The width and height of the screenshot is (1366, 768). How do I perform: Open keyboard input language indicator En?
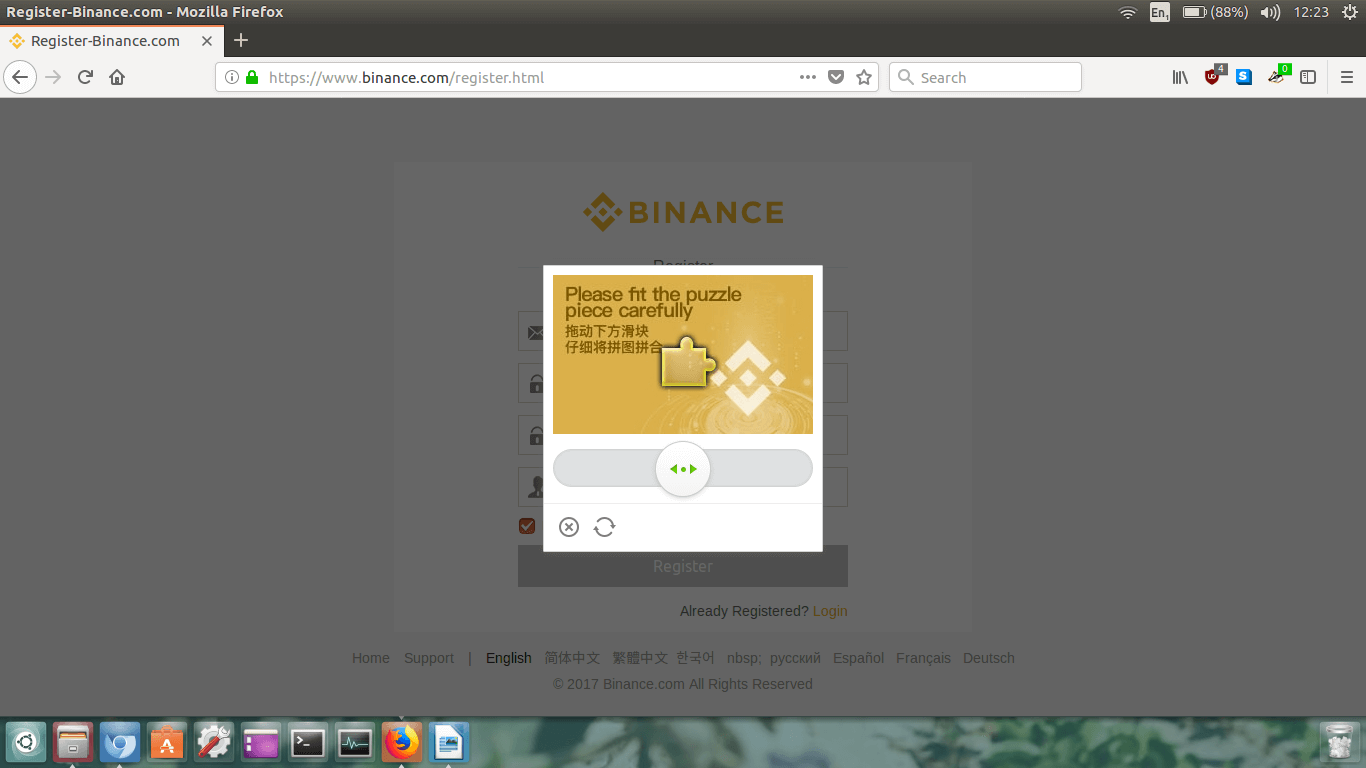(1159, 12)
